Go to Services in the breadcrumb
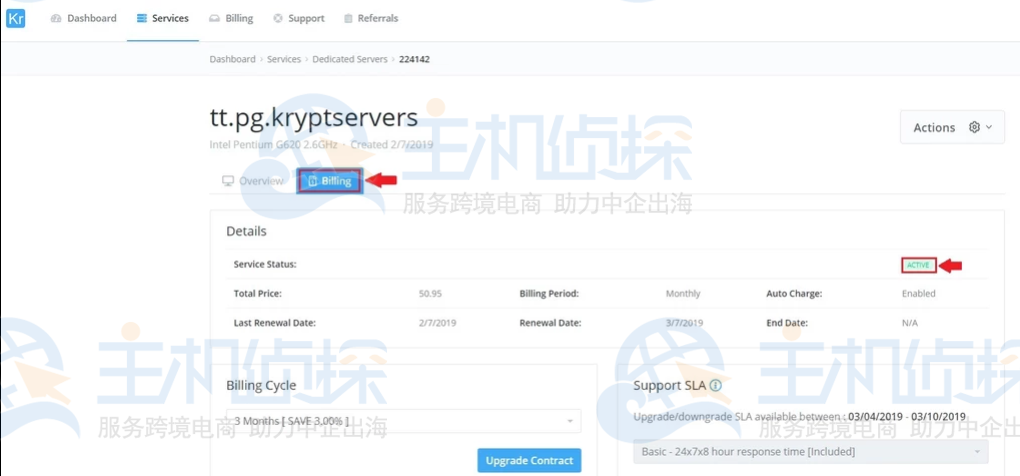The height and width of the screenshot is (476, 1020). pyautogui.click(x=284, y=59)
